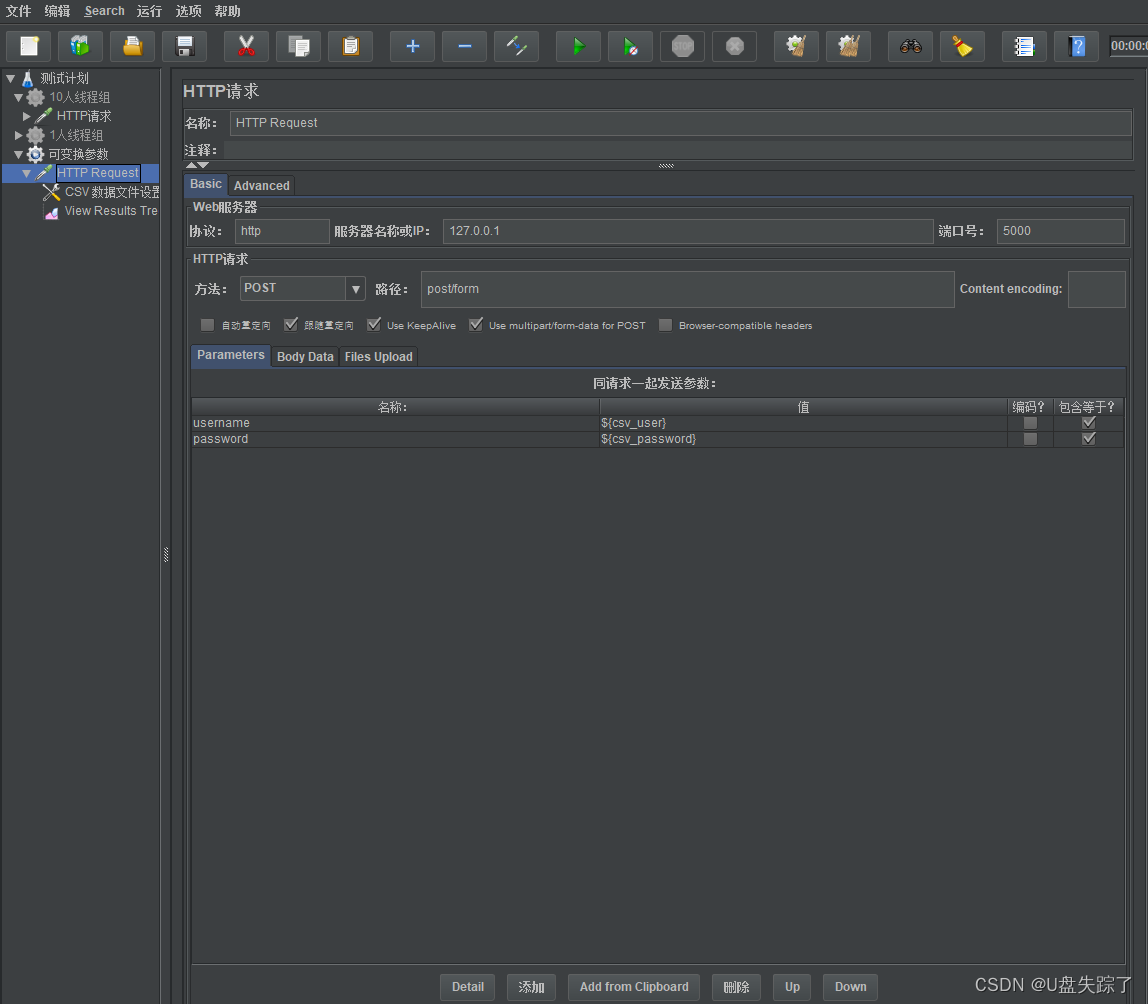1148x1004 pixels.
Task: Toggle Use KeepAlive checkbox
Action: [x=374, y=324]
